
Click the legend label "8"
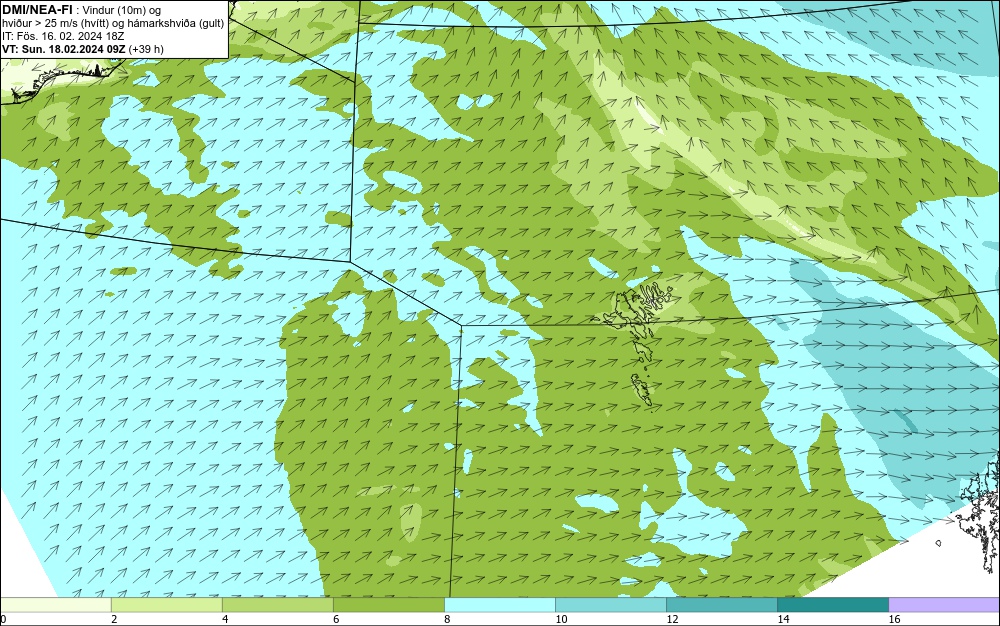click(447, 619)
